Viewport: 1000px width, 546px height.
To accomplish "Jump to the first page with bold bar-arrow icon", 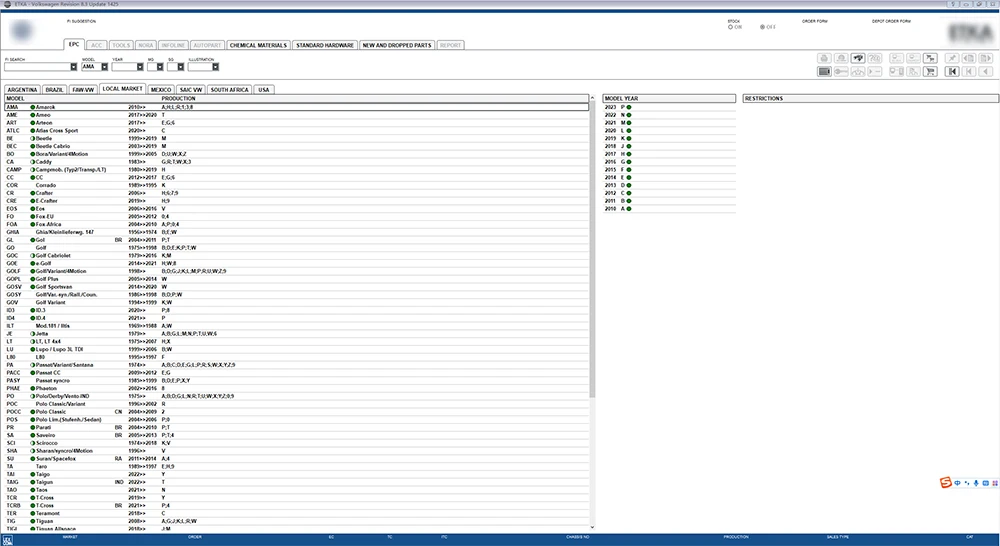I will pyautogui.click(x=952, y=71).
